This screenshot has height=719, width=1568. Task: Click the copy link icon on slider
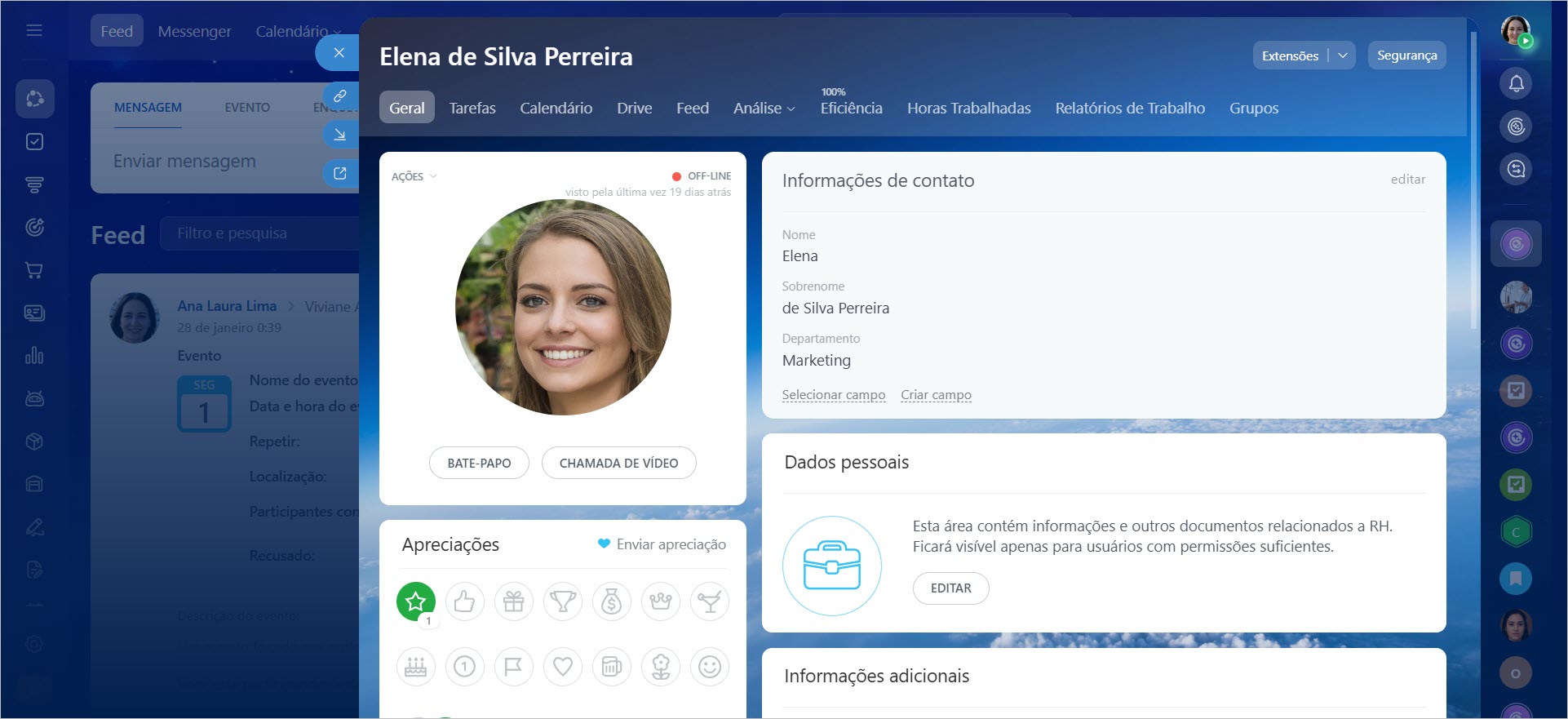(x=340, y=96)
